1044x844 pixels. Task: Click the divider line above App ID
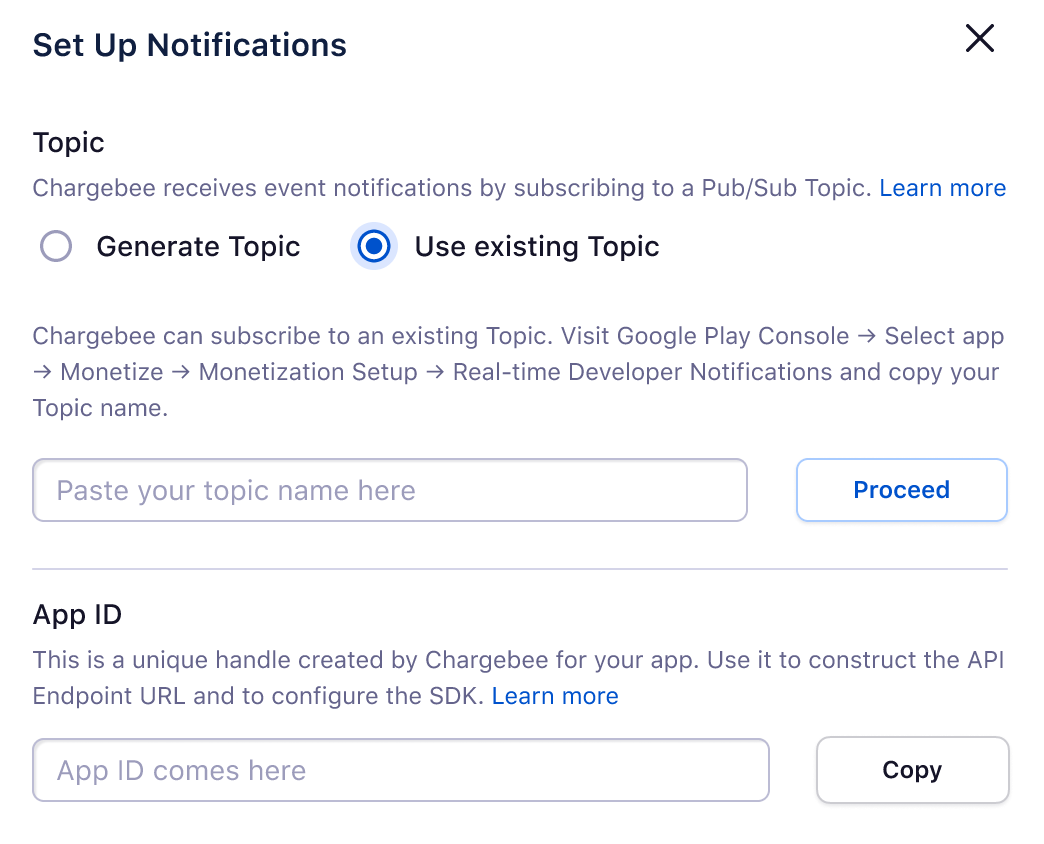[520, 569]
